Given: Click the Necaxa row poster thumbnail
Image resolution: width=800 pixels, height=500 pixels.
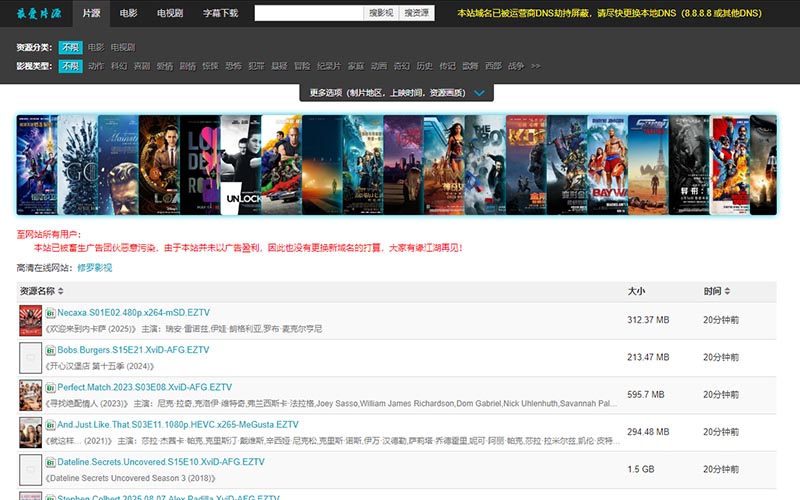Looking at the screenshot, I should [x=31, y=320].
